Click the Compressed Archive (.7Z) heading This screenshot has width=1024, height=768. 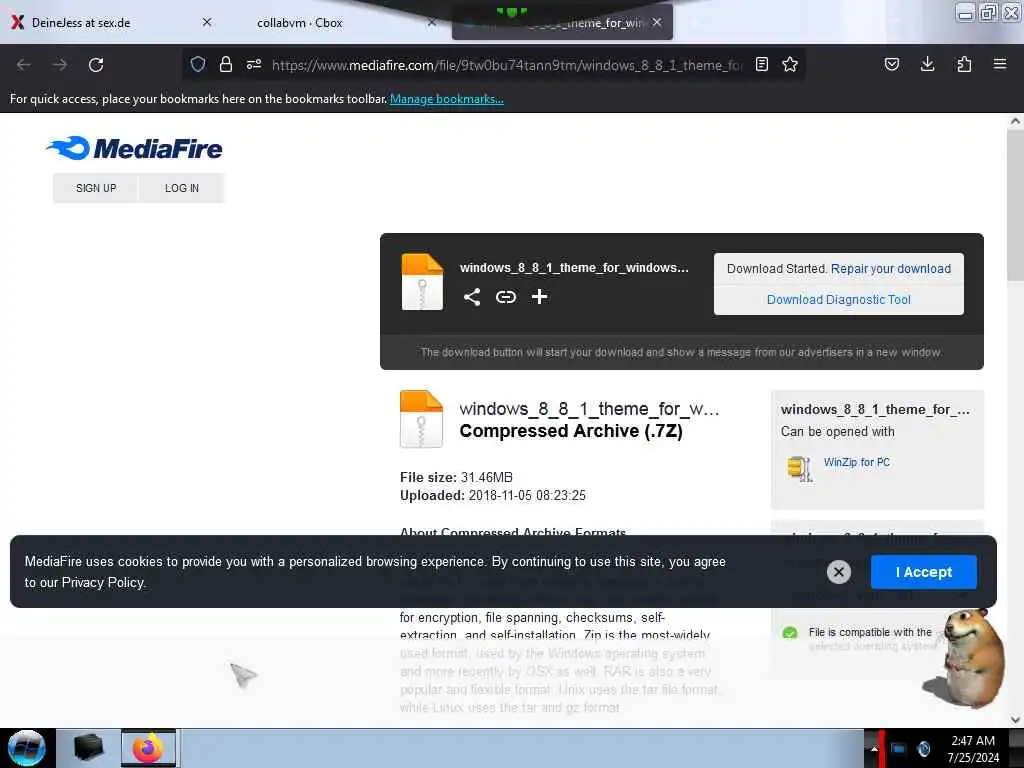(571, 431)
